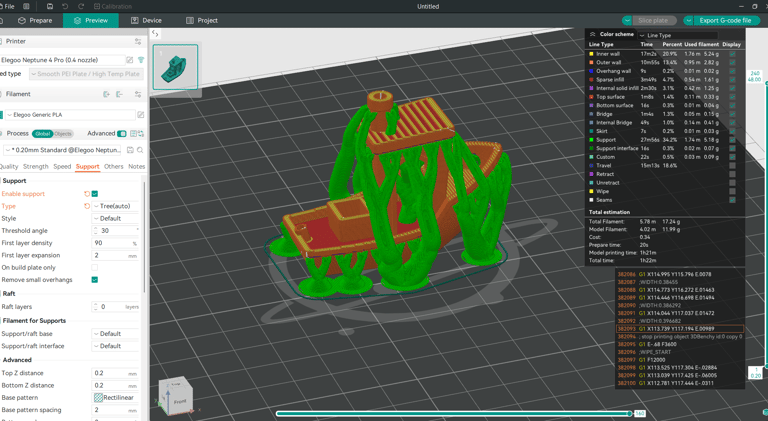Click the redo arrow icon

81,6
